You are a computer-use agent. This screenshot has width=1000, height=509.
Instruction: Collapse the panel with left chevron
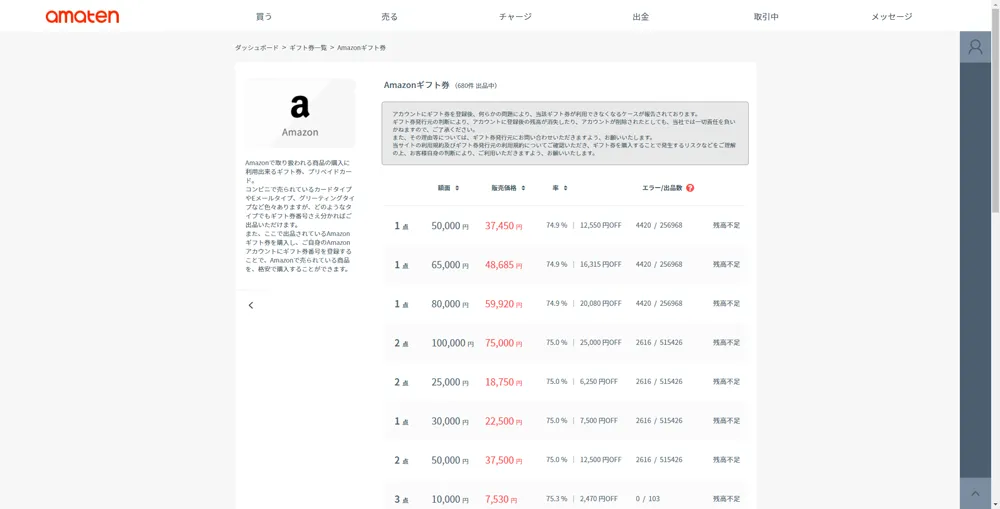(251, 306)
